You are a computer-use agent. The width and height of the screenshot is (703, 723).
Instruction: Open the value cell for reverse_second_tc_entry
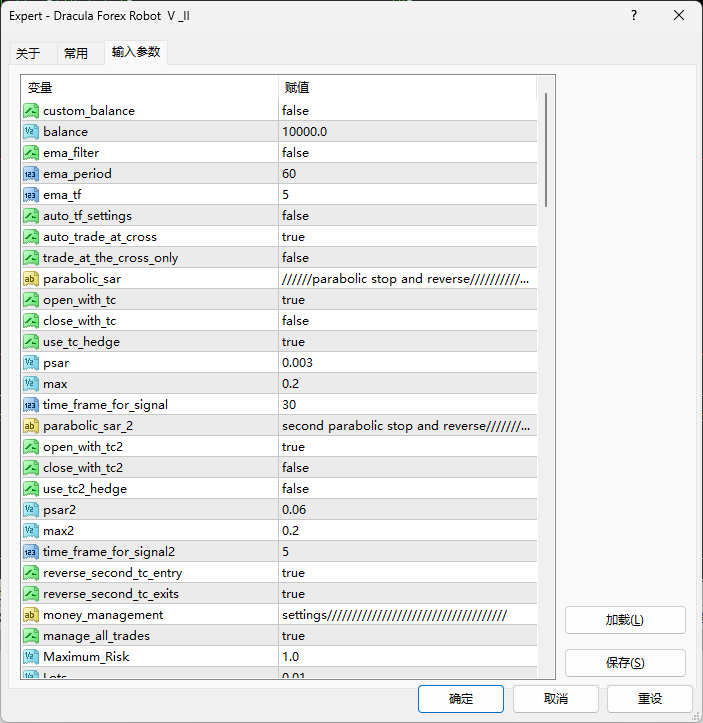pyautogui.click(x=408, y=573)
